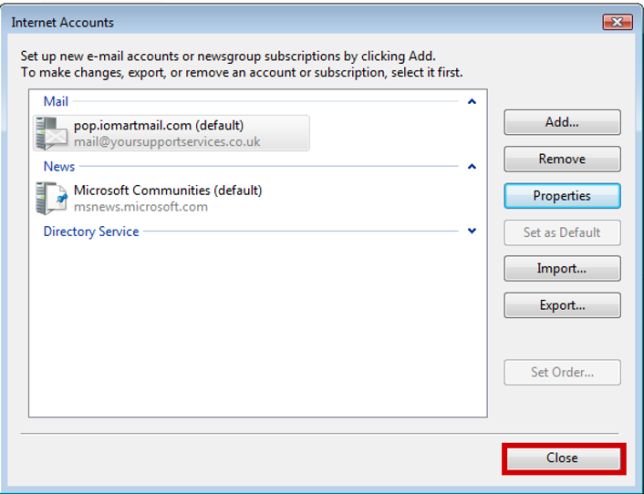Click the msnews.microsoft.com server text
This screenshot has height=494, width=644.
point(141,207)
